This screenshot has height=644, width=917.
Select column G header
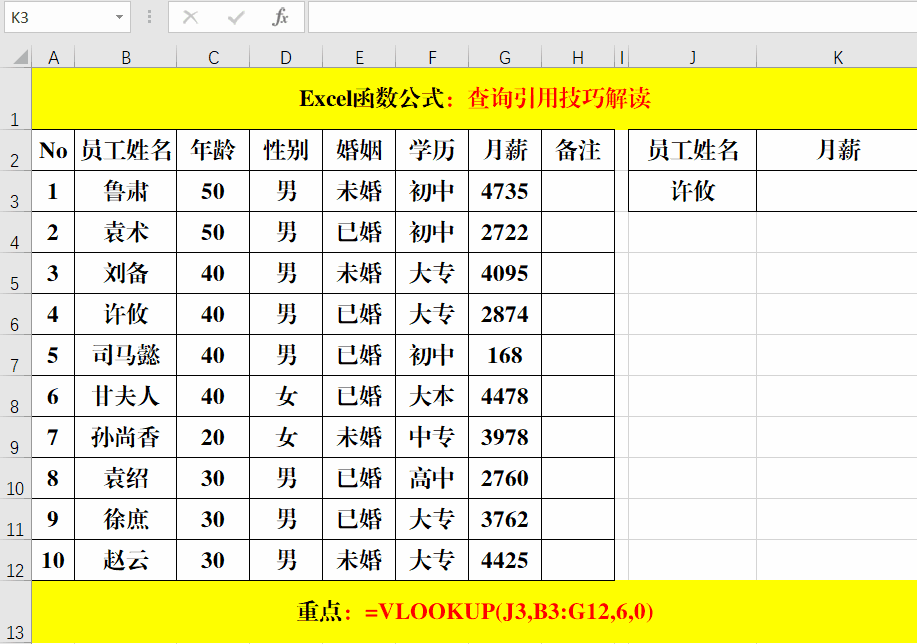pos(505,57)
